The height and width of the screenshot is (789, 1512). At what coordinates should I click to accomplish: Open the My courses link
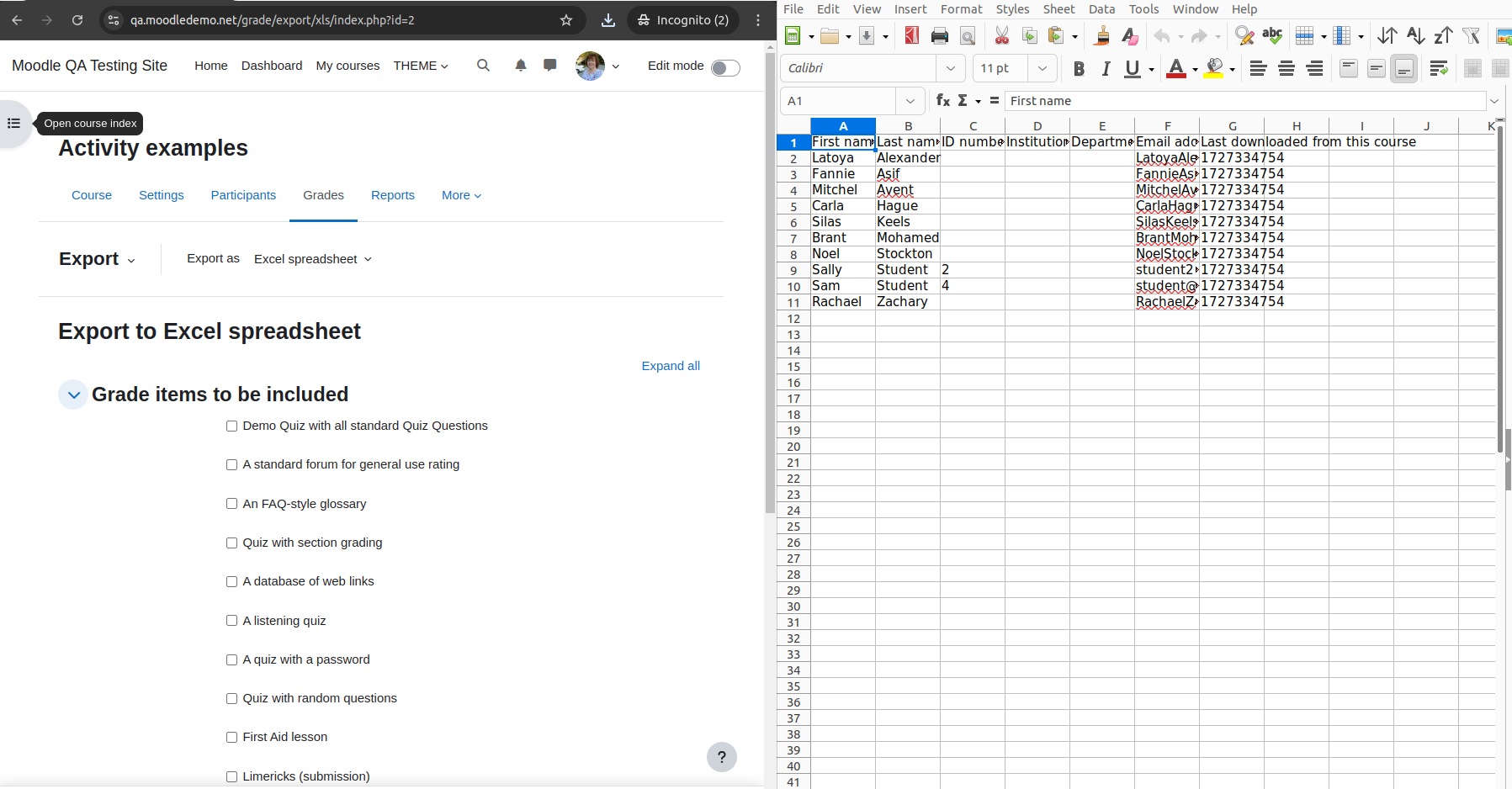347,66
